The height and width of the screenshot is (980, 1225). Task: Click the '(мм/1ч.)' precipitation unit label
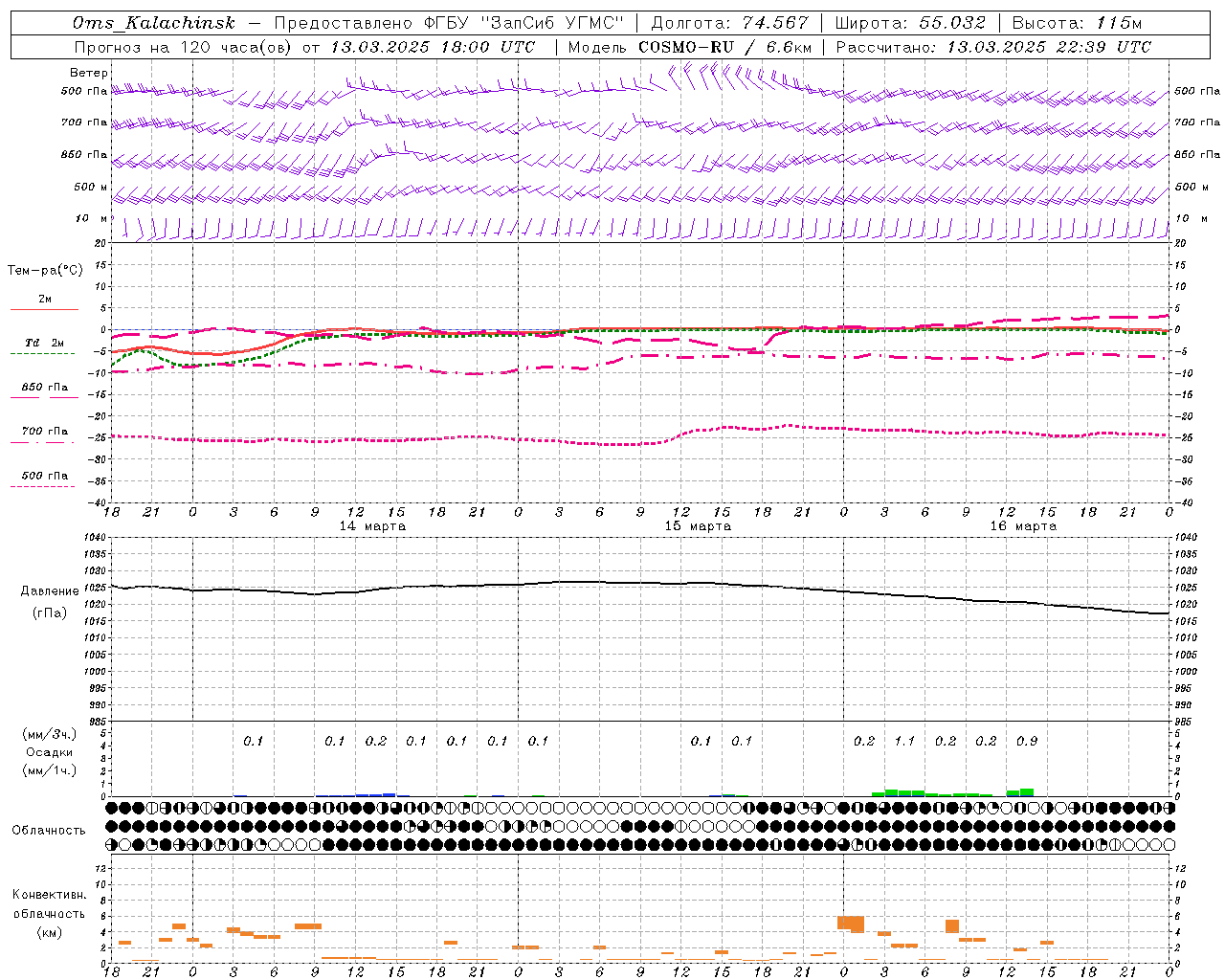[50, 770]
